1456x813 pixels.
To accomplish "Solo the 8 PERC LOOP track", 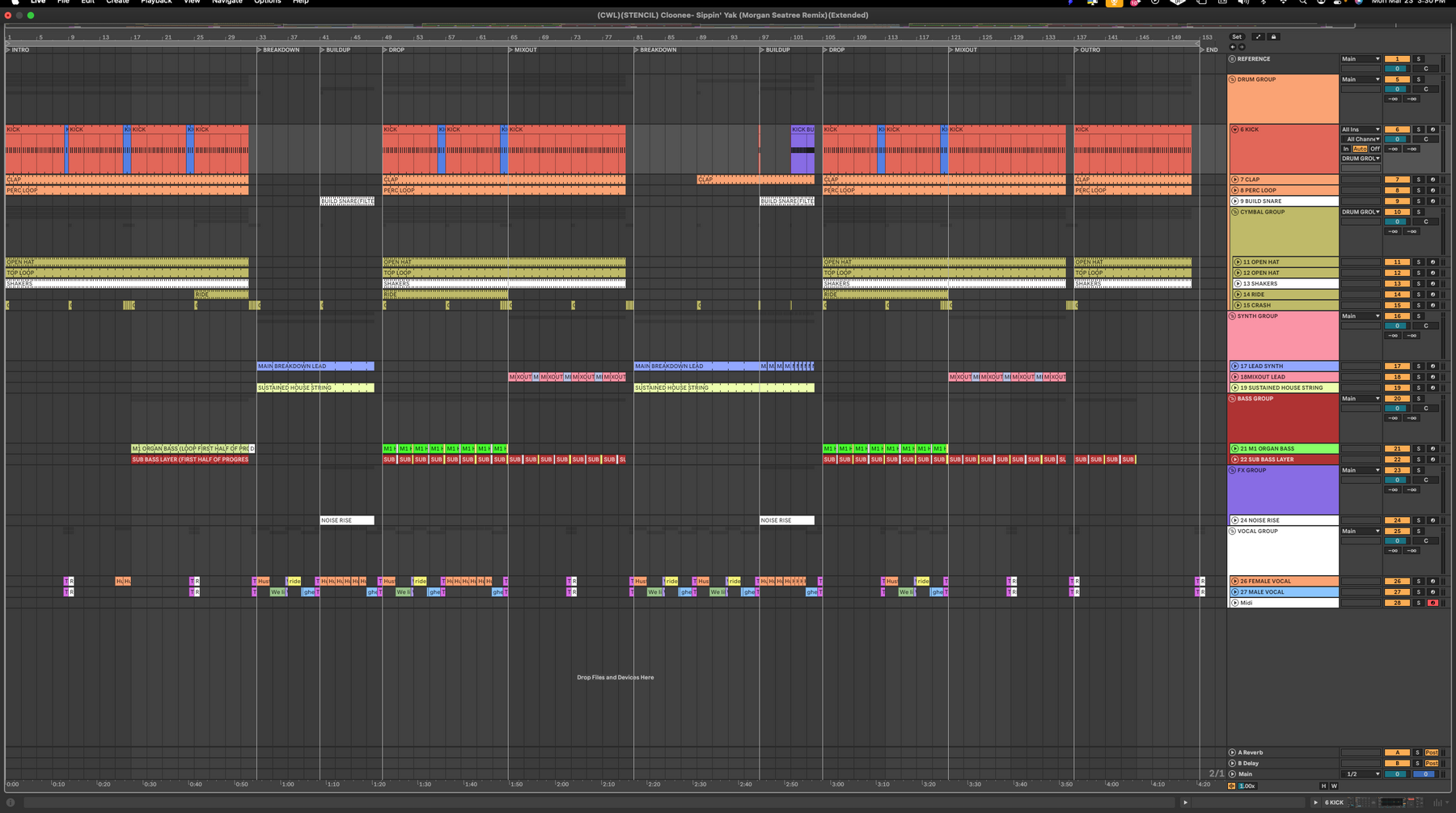I will (1418, 190).
